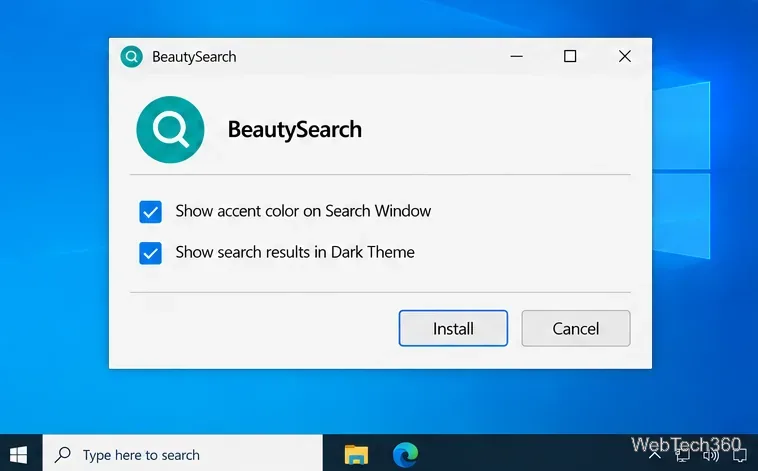Minimize the BeautySearch window
This screenshot has width=758, height=471.
click(x=516, y=56)
